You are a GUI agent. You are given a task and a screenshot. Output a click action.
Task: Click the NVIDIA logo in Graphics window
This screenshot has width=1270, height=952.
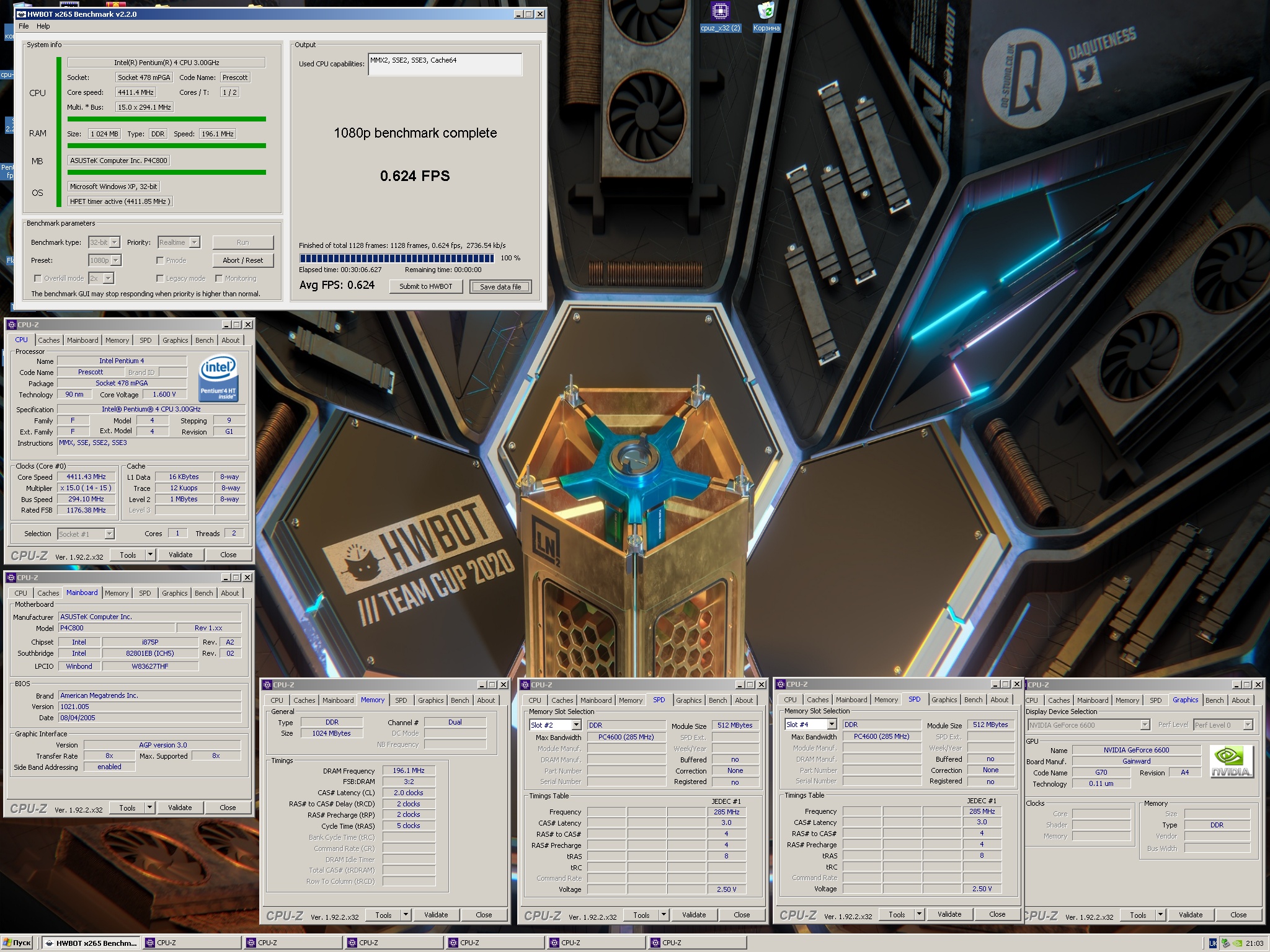(x=1231, y=762)
